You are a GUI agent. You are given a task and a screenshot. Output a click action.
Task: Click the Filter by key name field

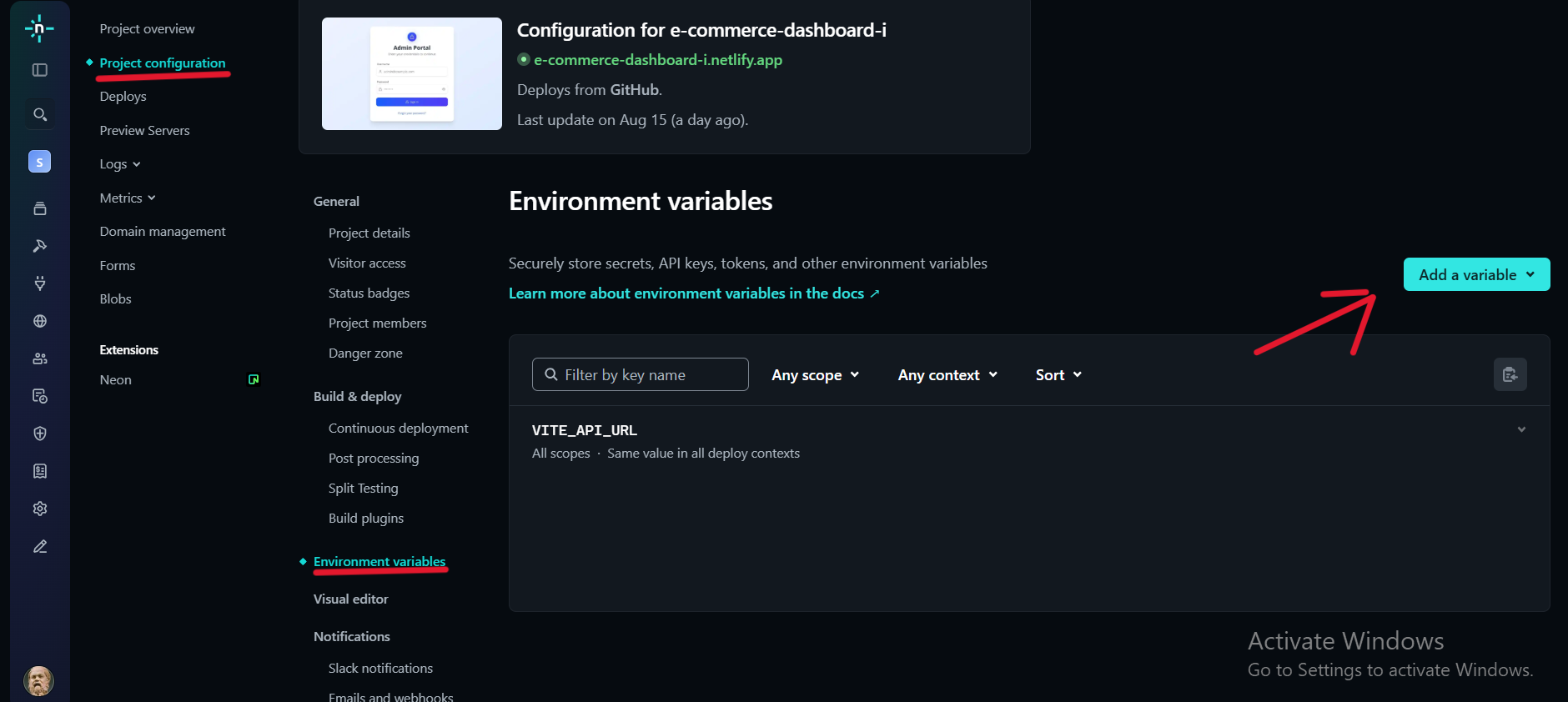click(641, 374)
